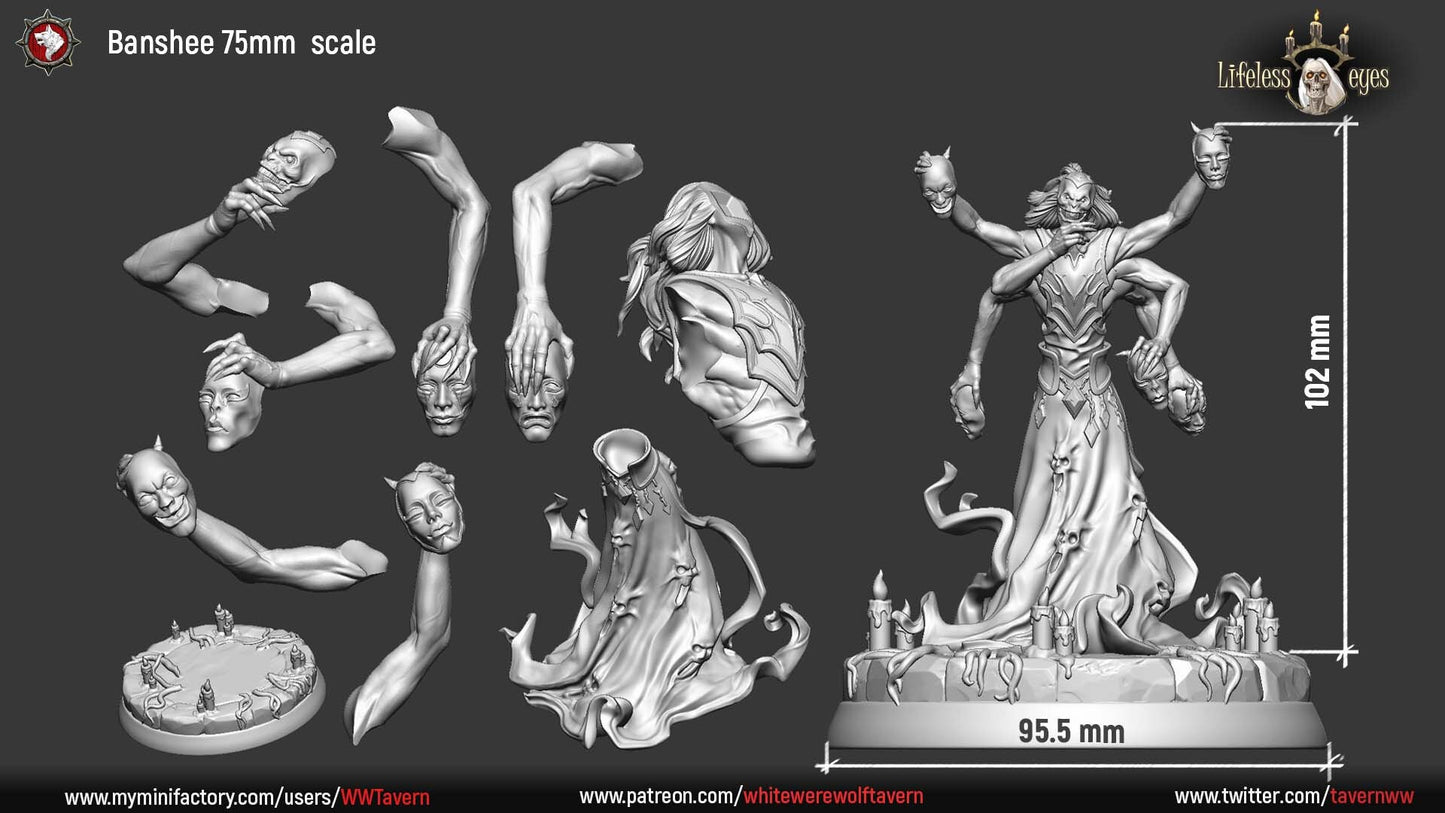Click the 95.5 mm width label

(1071, 732)
